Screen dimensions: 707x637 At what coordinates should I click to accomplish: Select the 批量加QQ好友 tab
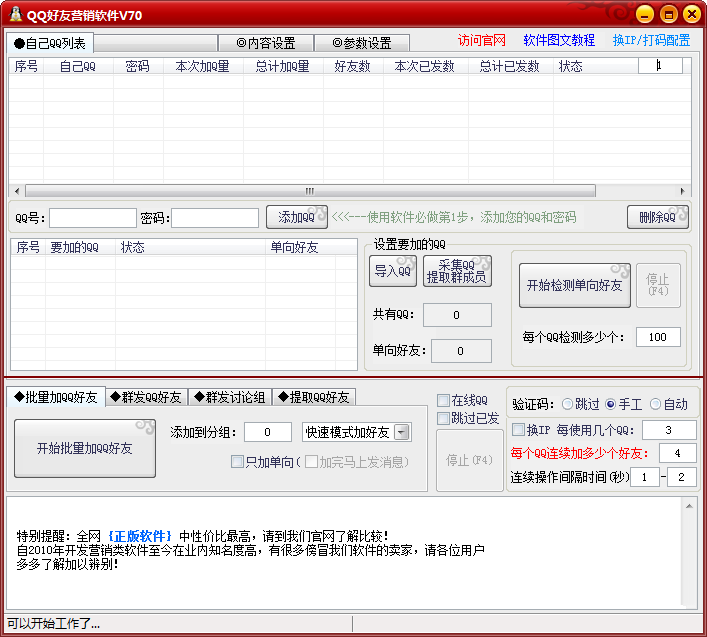[56, 397]
